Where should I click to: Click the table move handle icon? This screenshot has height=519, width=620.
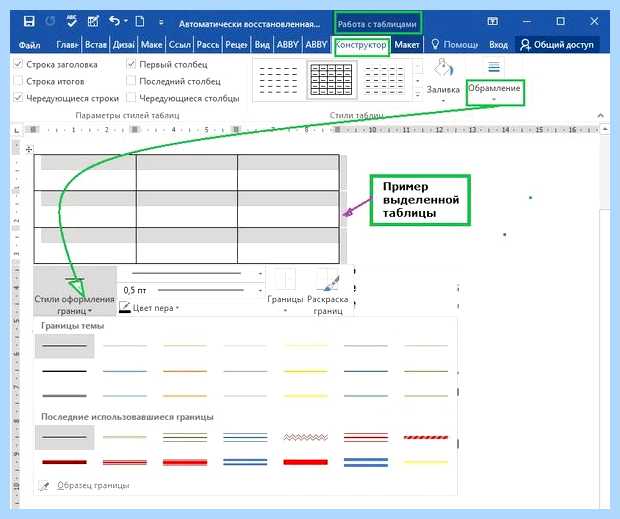coord(28,149)
